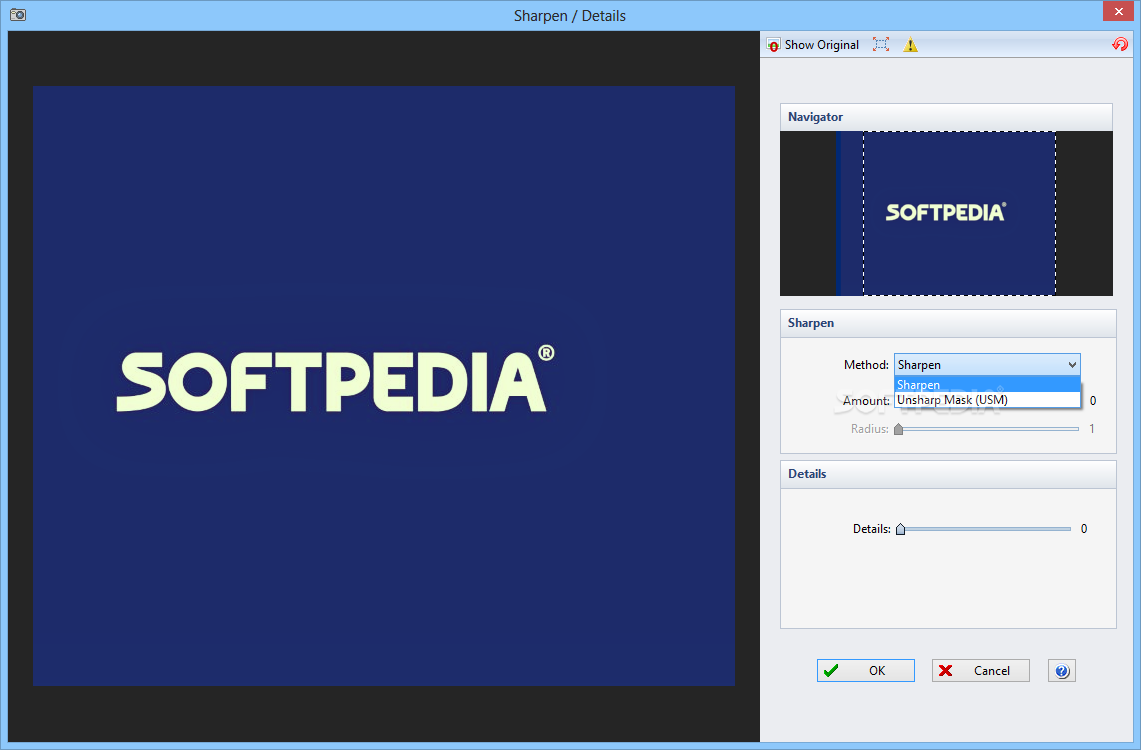Click the Details value 0
The height and width of the screenshot is (750, 1141).
click(1084, 529)
